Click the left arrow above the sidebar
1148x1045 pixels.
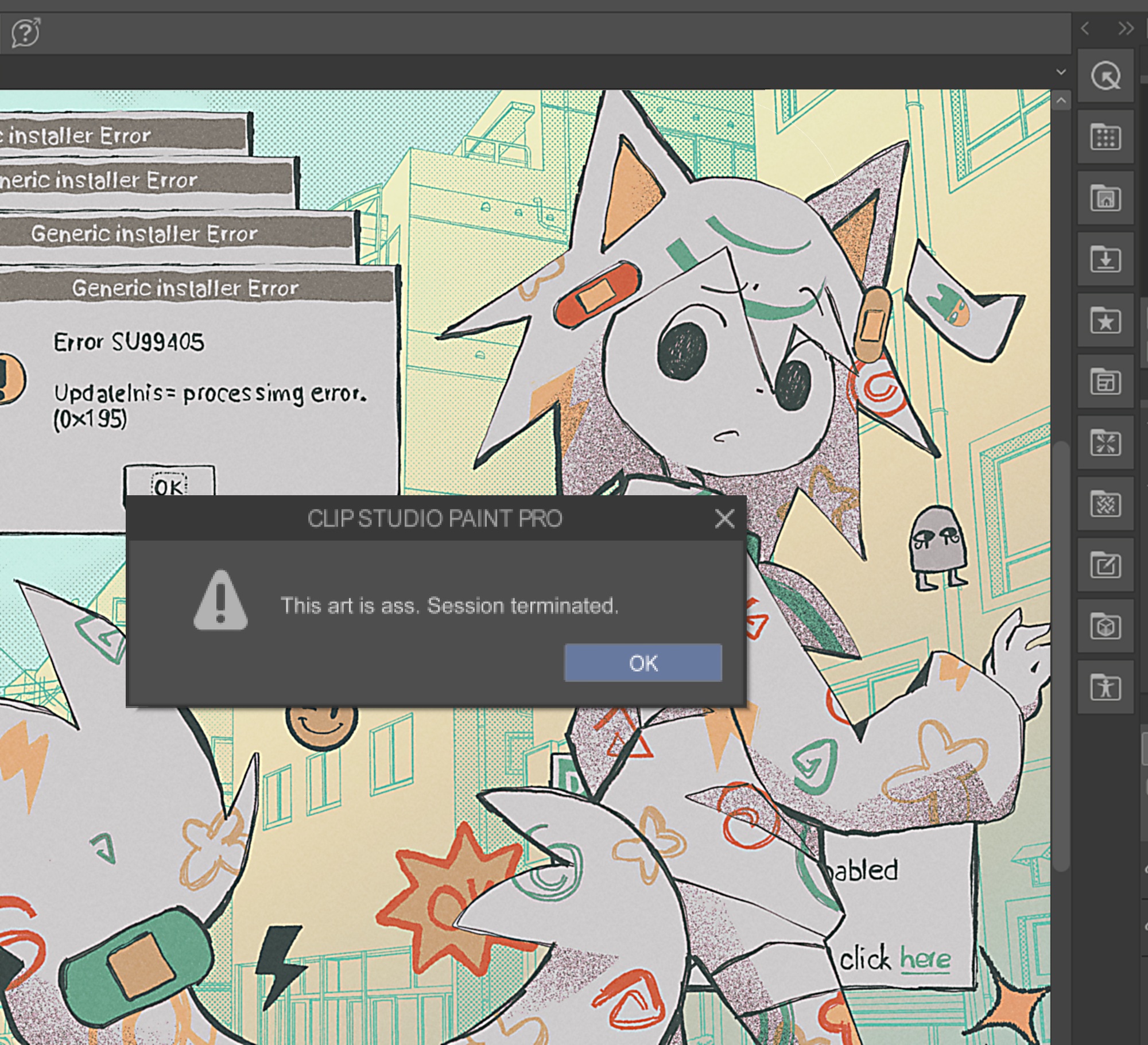click(x=1084, y=28)
